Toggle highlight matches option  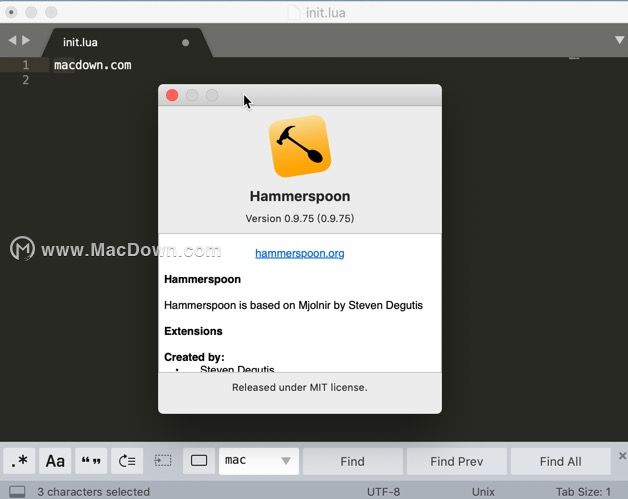199,461
